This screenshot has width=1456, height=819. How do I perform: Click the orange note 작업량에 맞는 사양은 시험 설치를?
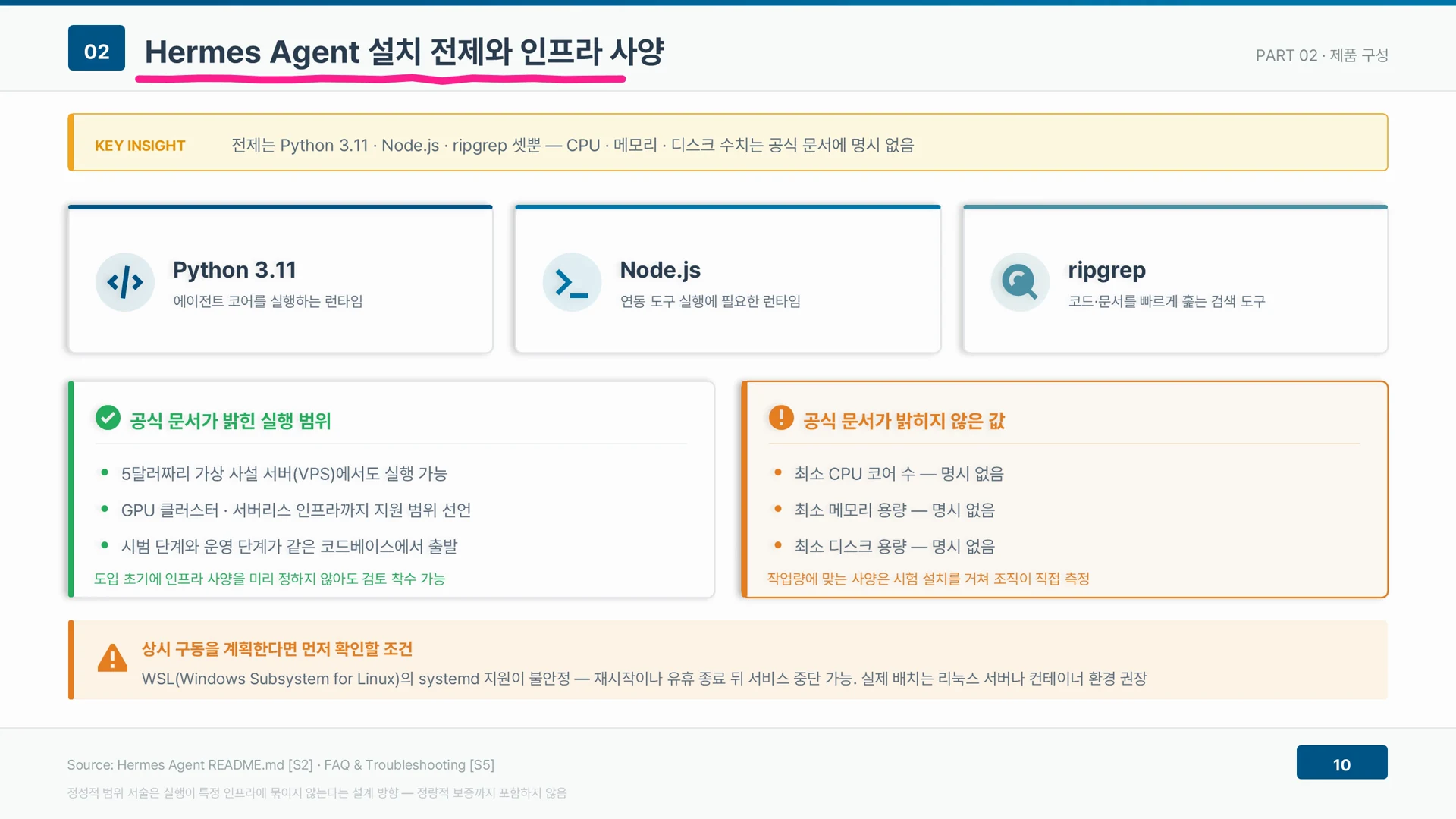click(928, 579)
